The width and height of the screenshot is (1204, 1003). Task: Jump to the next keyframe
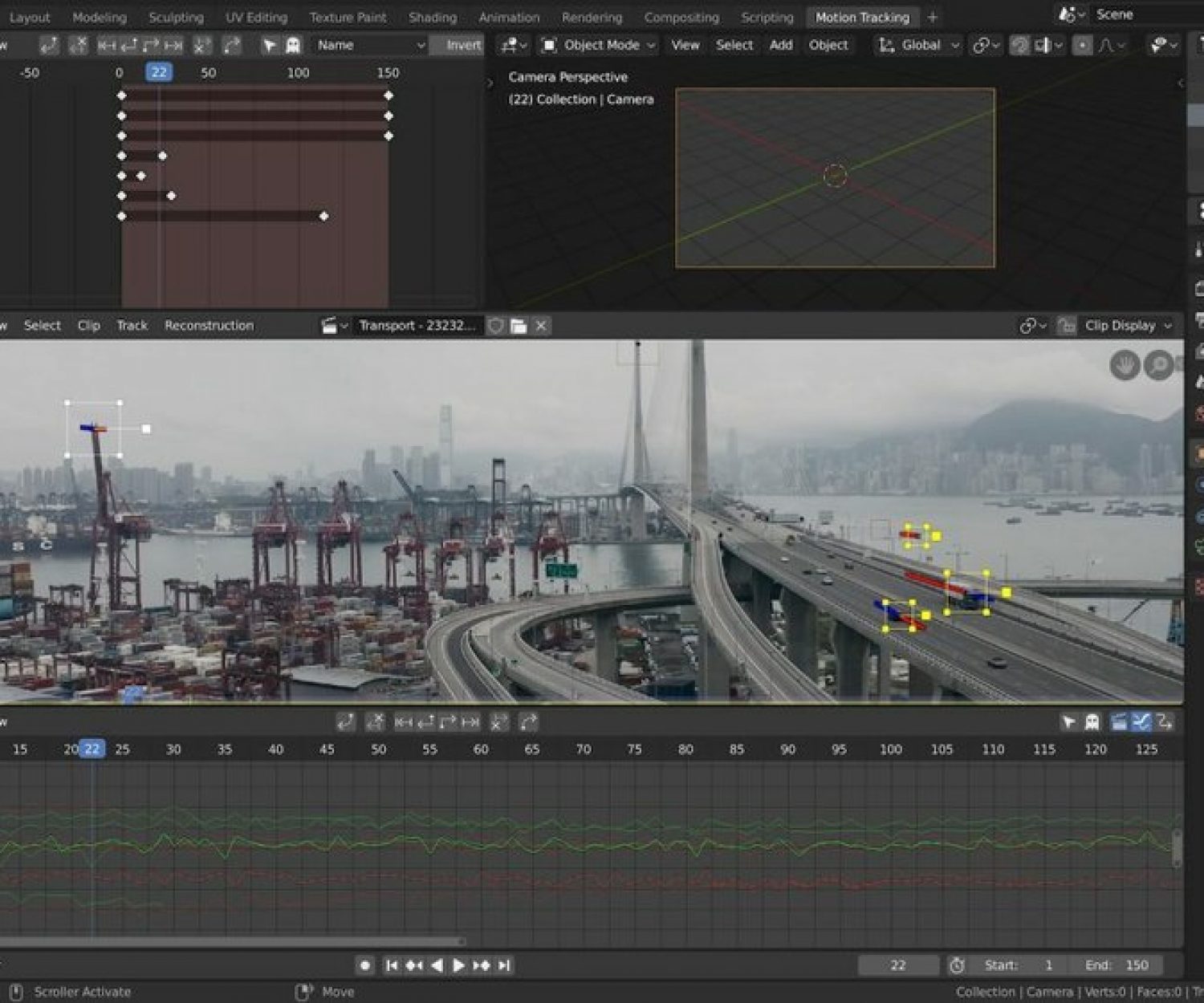coord(482,965)
